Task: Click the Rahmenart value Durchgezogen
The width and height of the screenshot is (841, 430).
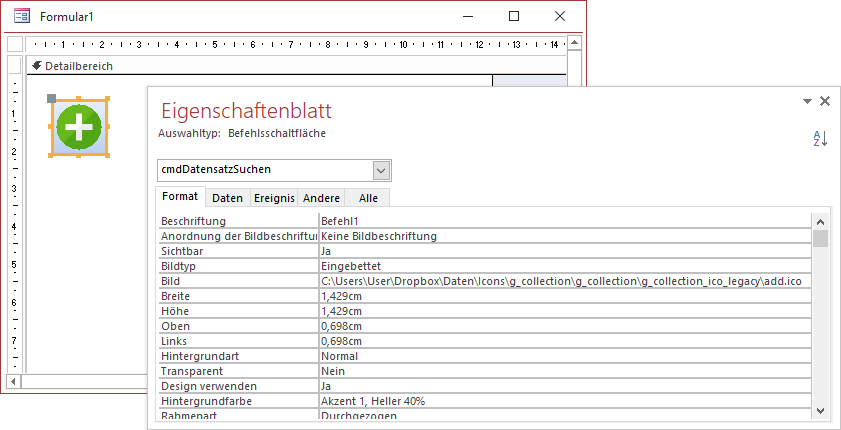Action: coord(565,416)
